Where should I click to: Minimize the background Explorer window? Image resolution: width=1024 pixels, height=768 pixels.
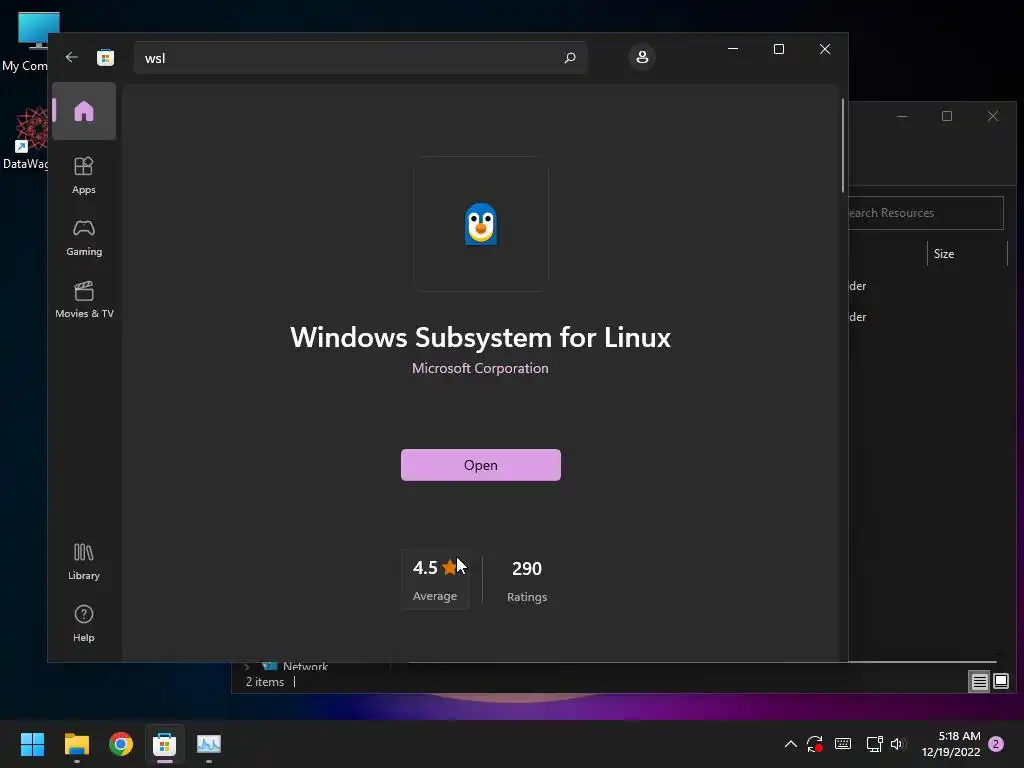(902, 116)
